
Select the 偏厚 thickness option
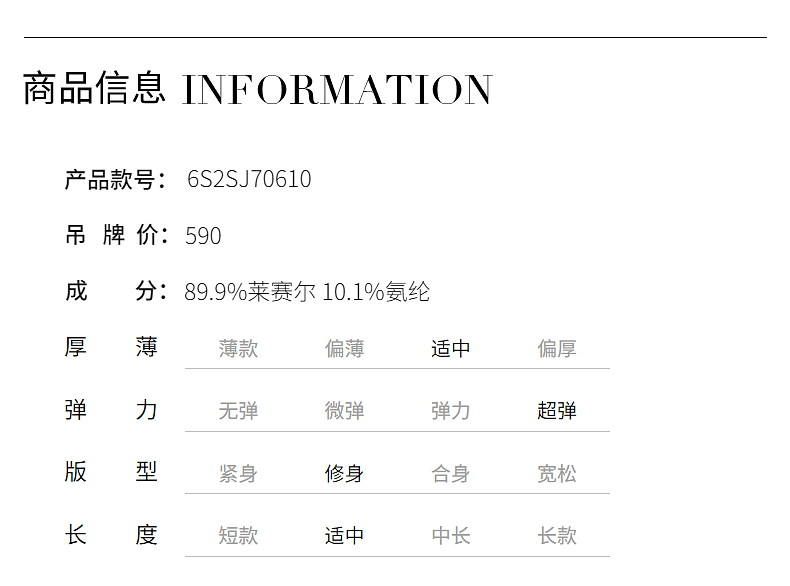556,349
